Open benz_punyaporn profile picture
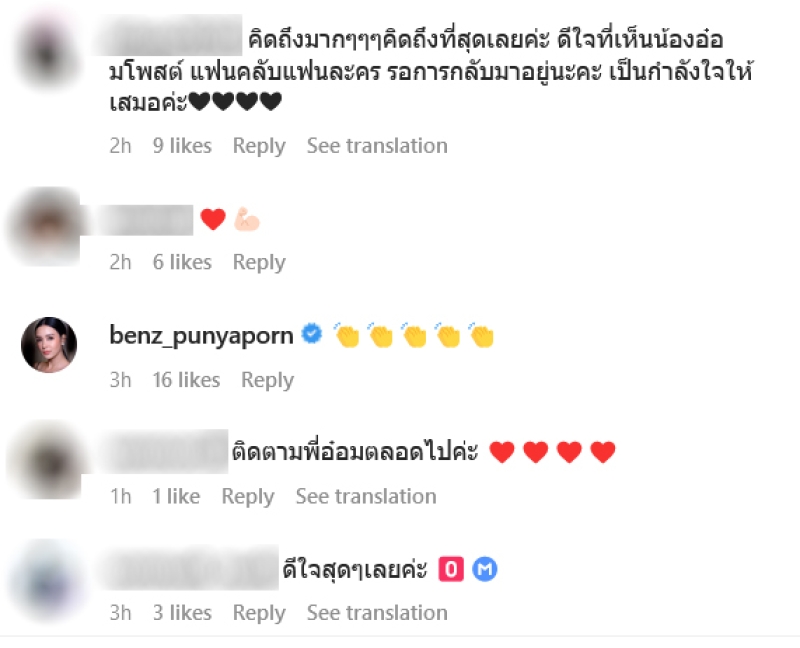The width and height of the screenshot is (800, 648). coord(49,345)
